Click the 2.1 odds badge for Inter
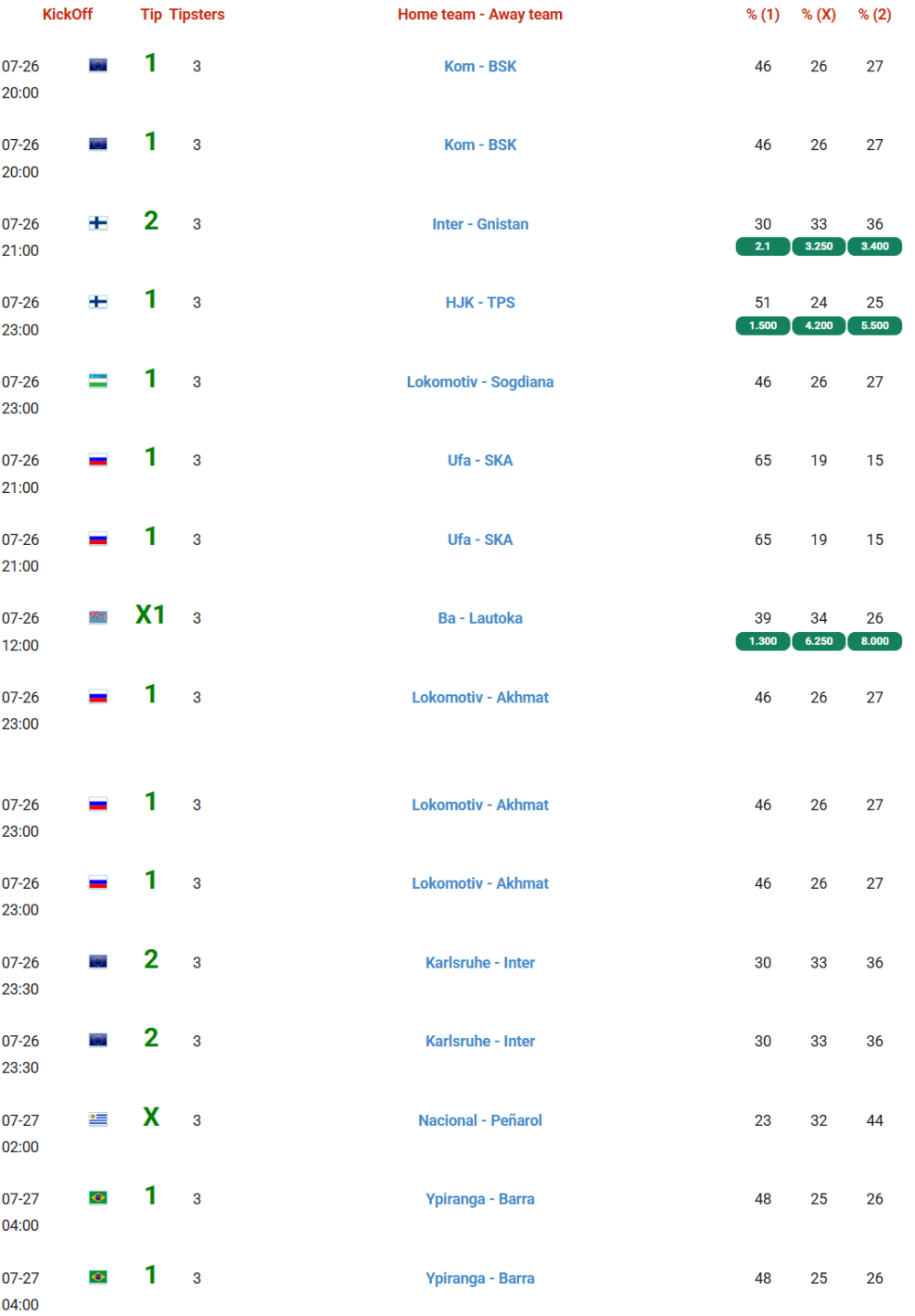The image size is (915, 1316). click(x=763, y=246)
